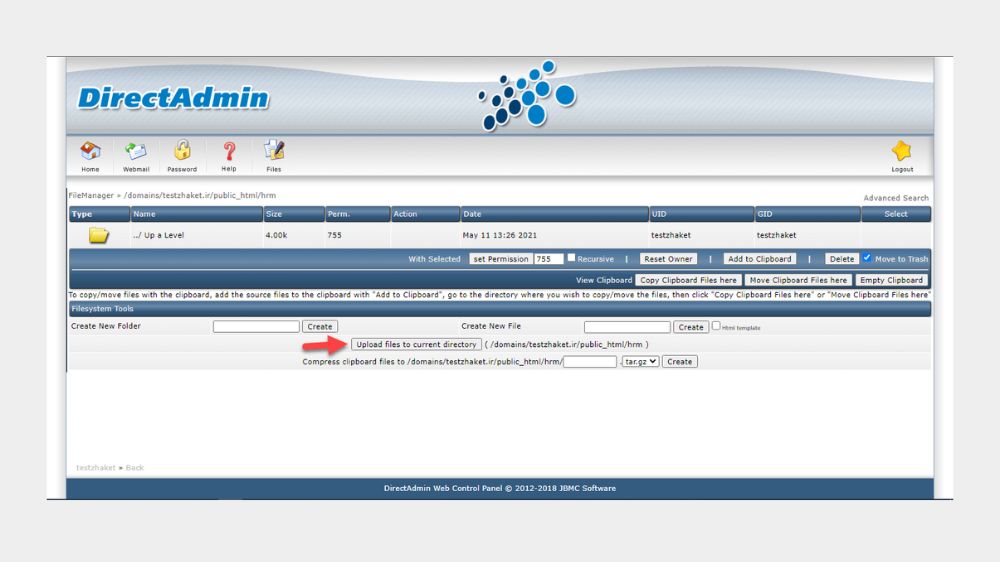Click Move Clipboard Files here button
The height and width of the screenshot is (562, 1000).
pos(798,280)
